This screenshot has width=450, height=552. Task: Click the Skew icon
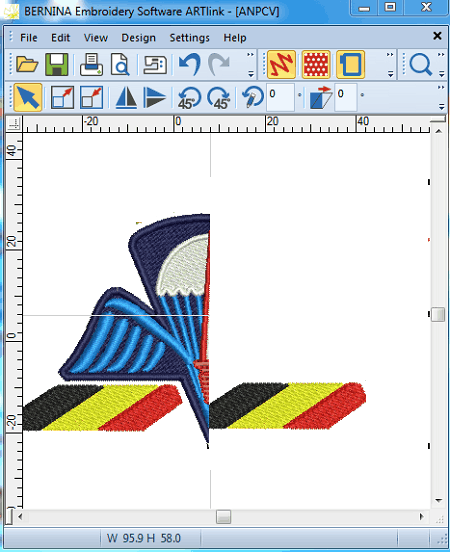tap(320, 97)
